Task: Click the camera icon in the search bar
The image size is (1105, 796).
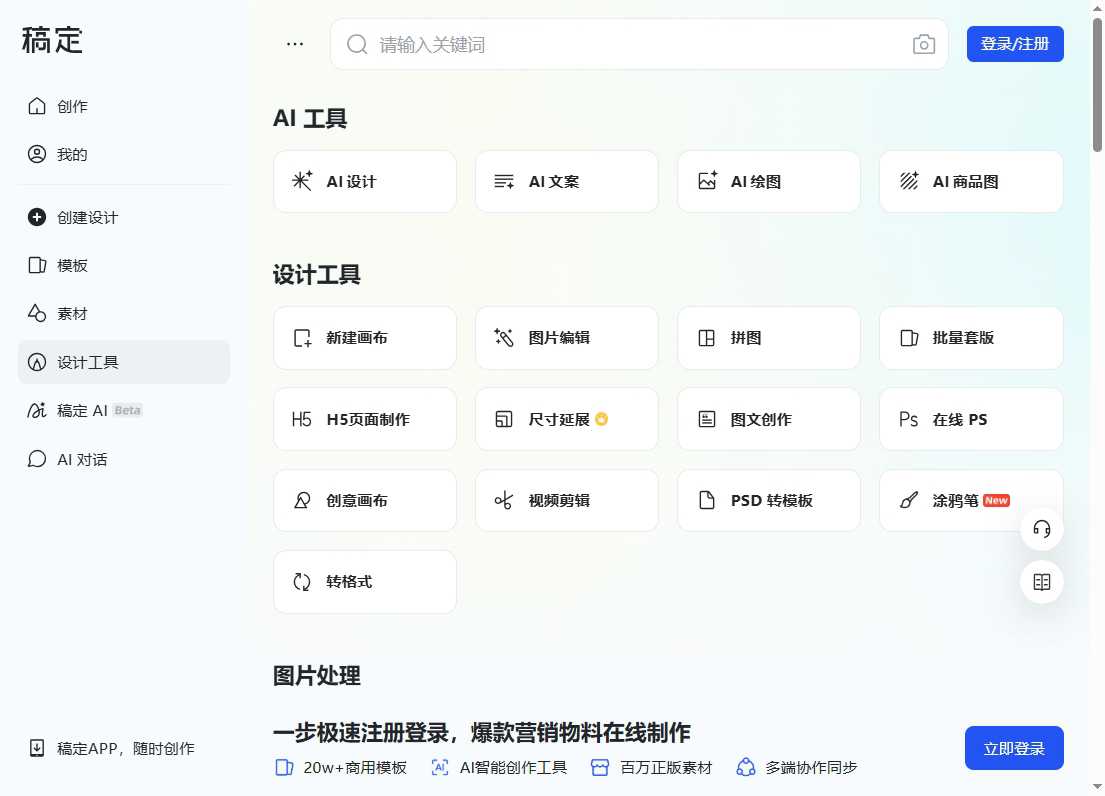Action: pos(923,44)
